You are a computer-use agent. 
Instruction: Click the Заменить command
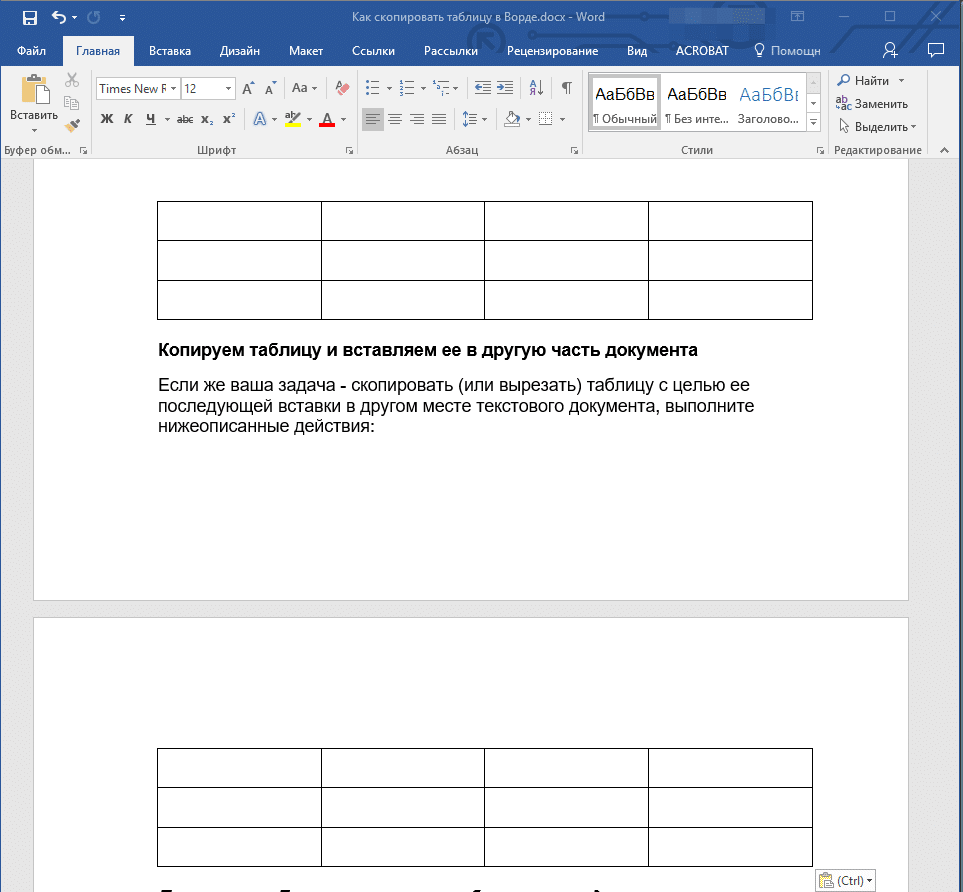tap(880, 104)
